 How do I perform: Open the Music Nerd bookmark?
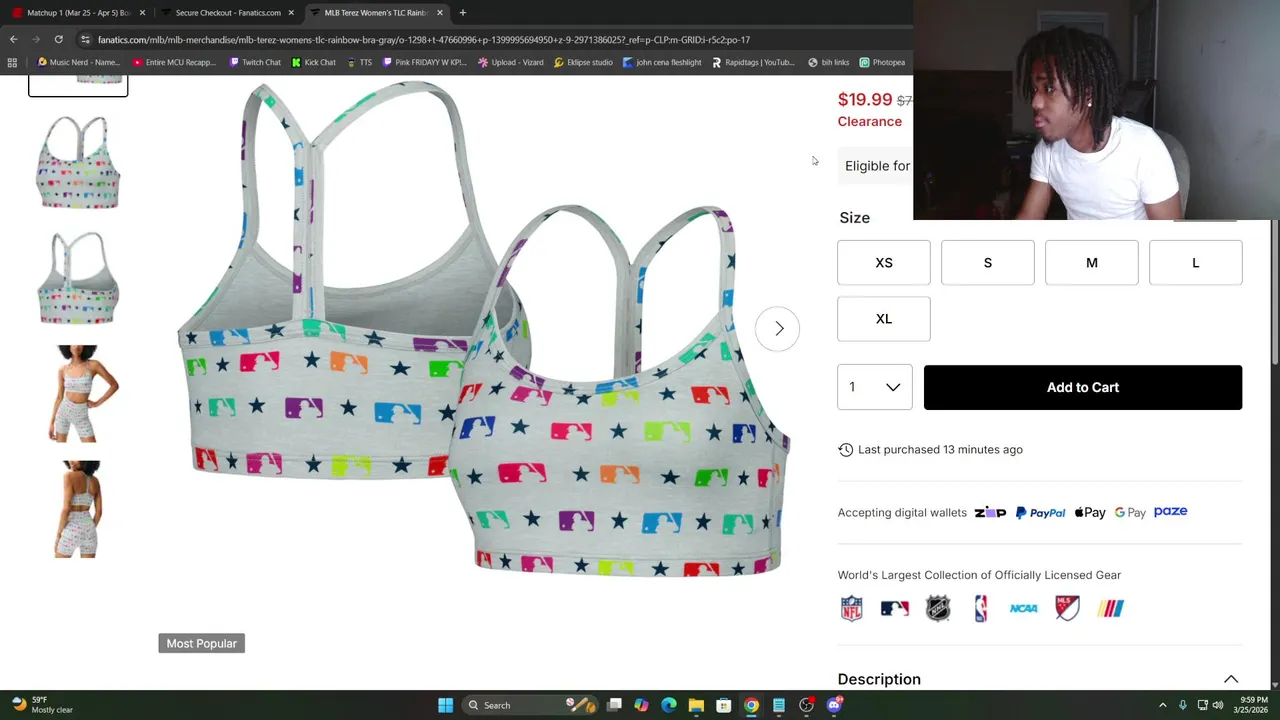(78, 62)
